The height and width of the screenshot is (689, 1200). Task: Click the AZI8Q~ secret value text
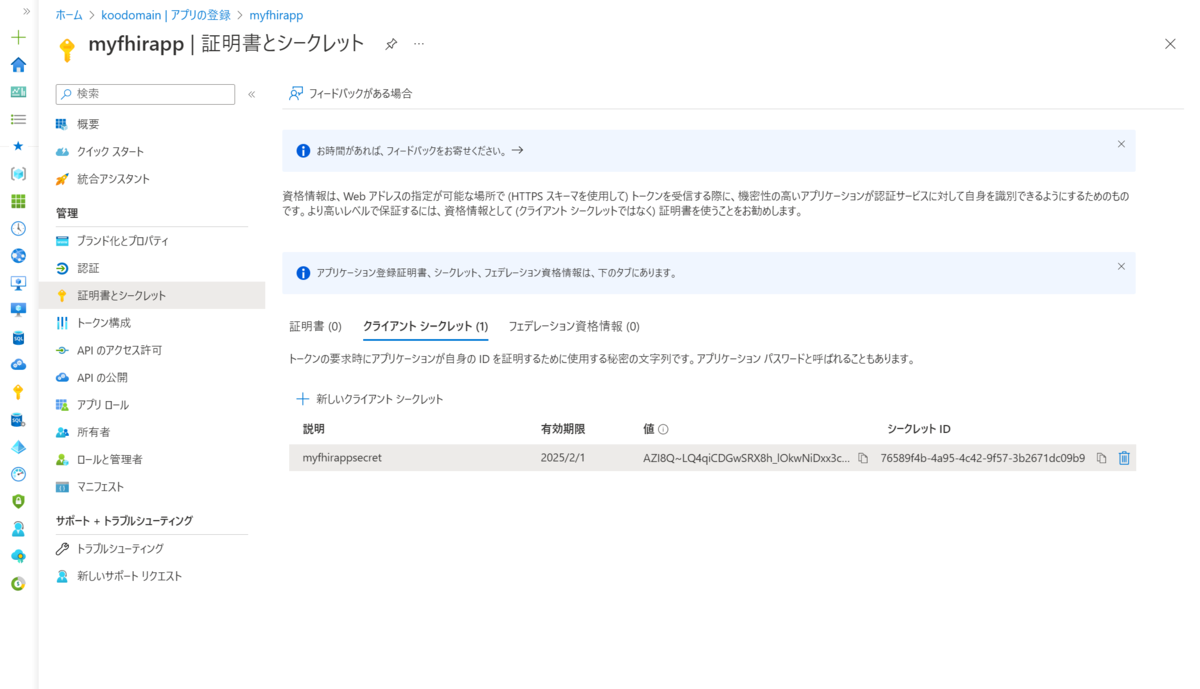click(747, 458)
